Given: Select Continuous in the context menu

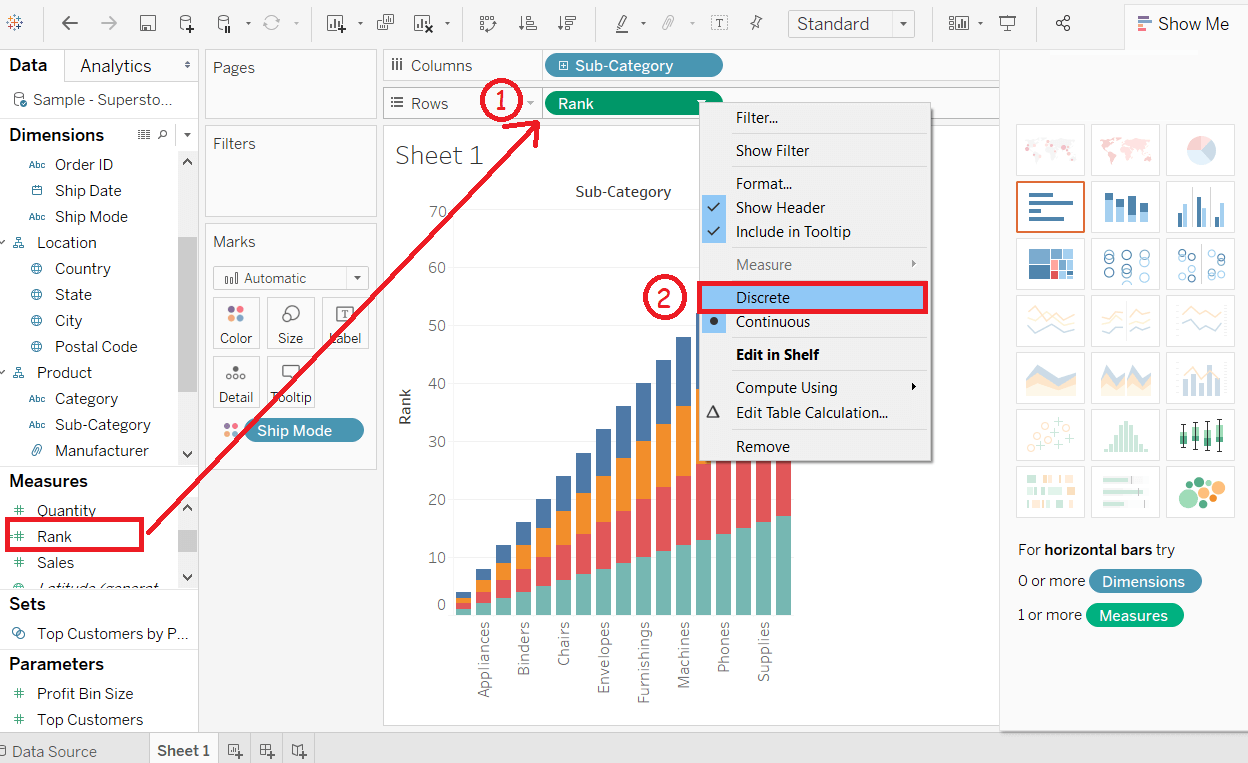Looking at the screenshot, I should [x=815, y=322].
